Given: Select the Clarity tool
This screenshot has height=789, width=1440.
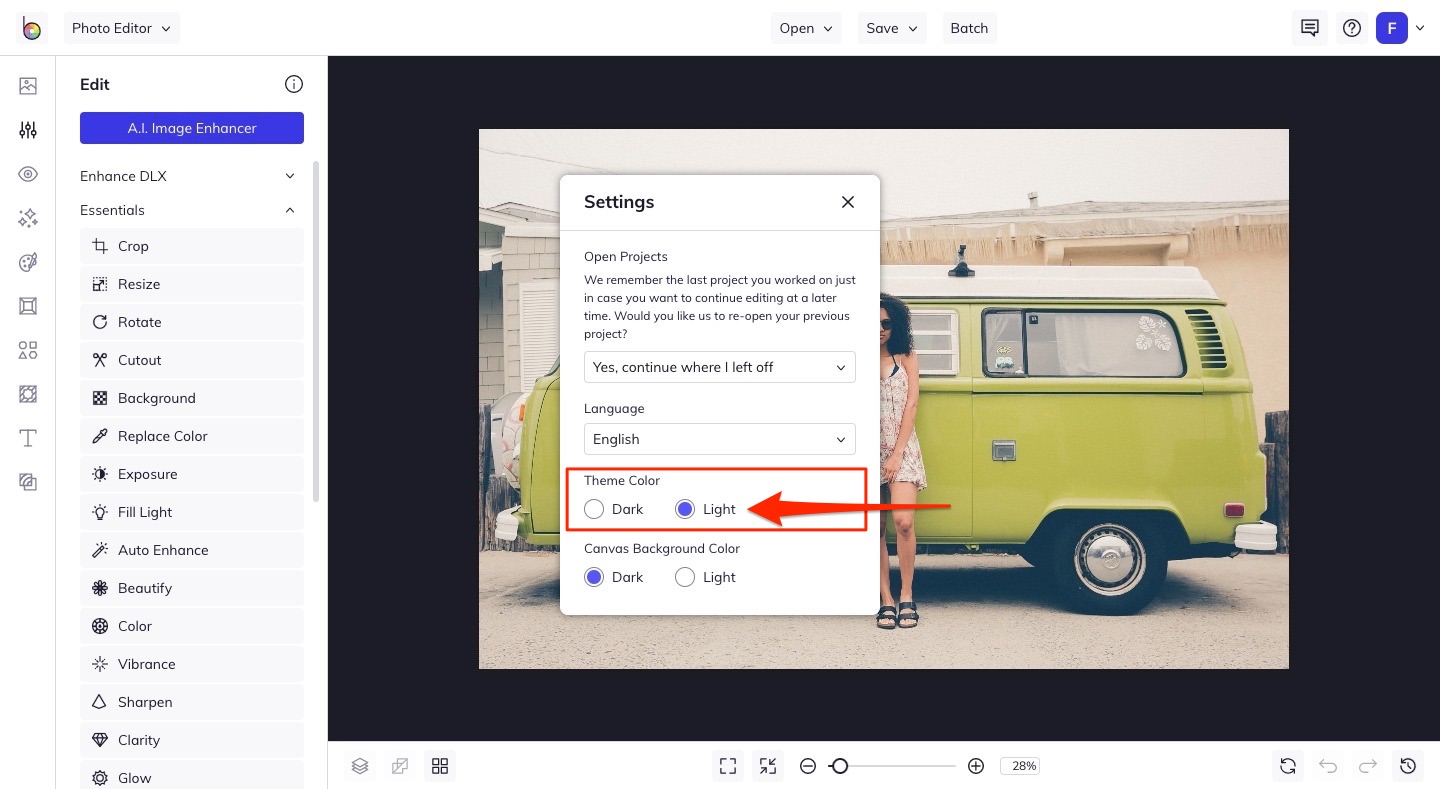Looking at the screenshot, I should [x=192, y=740].
